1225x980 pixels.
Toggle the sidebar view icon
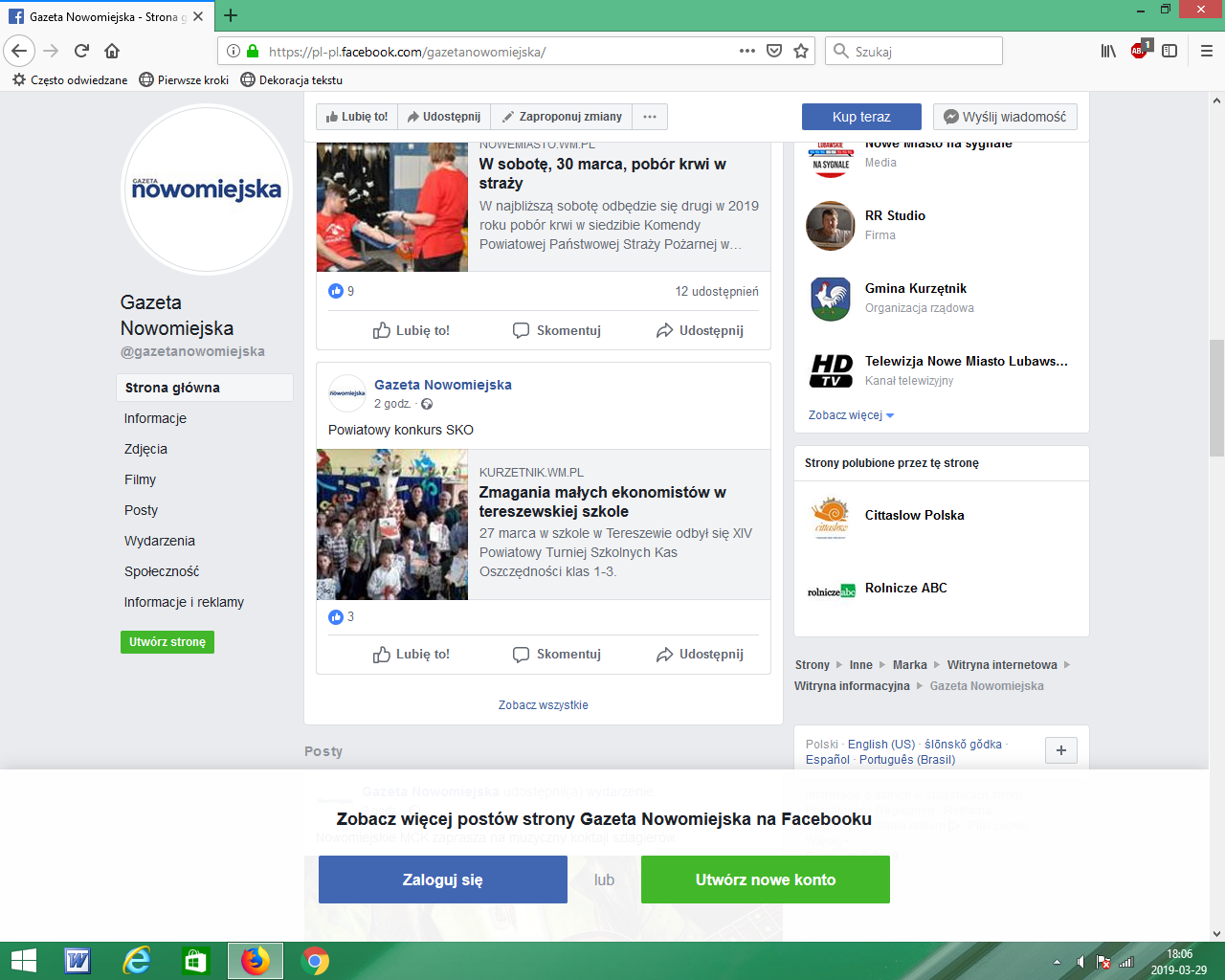[1169, 51]
